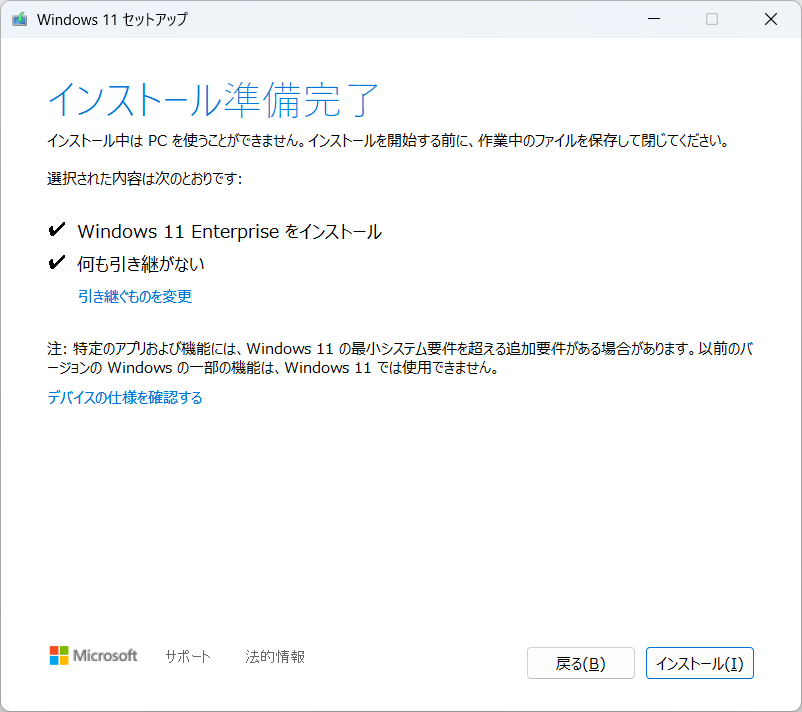Viewport: 802px width, 712px height.
Task: Click the window title Windows 11 セットアップ
Action: [113, 19]
